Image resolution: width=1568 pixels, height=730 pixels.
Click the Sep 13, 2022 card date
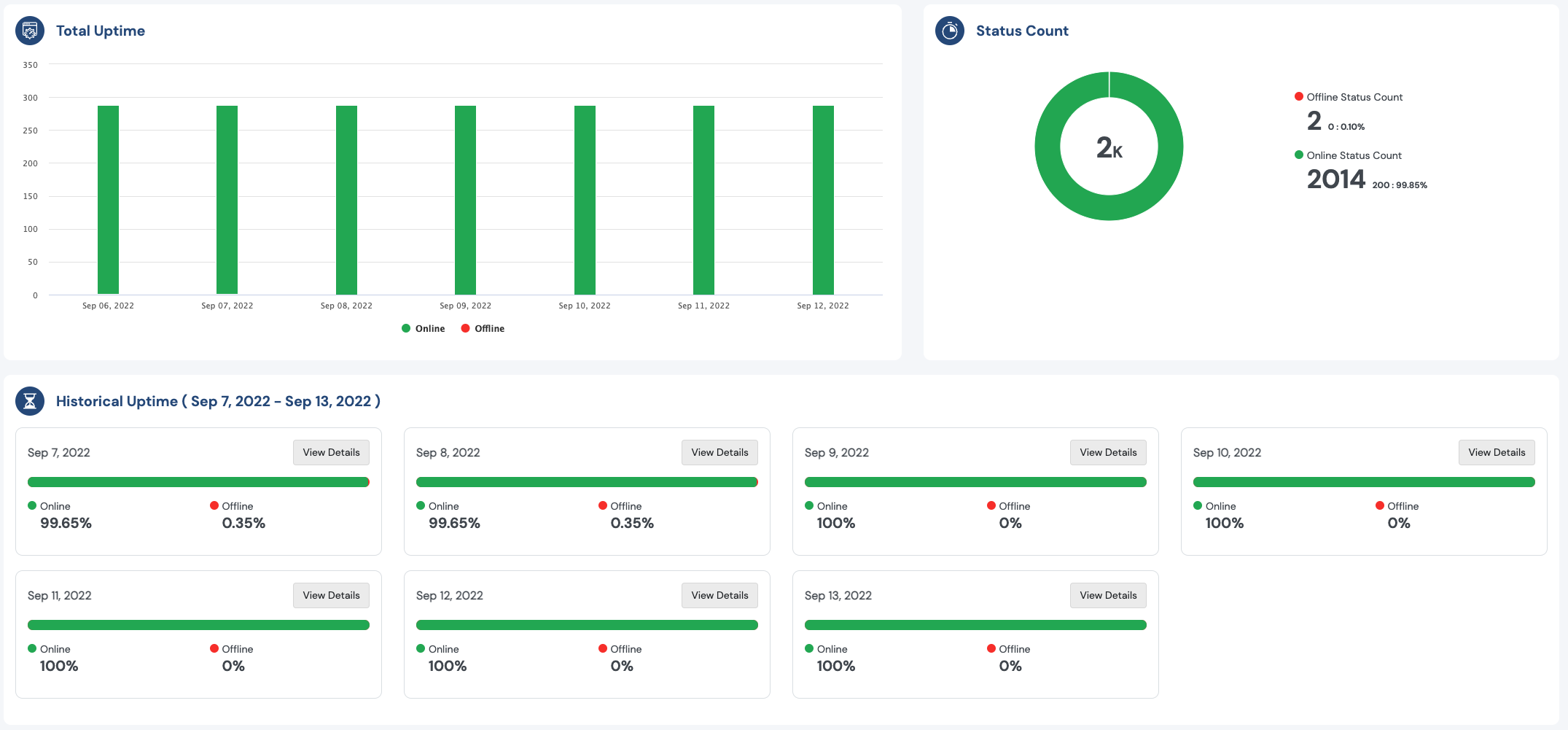pyautogui.click(x=838, y=596)
